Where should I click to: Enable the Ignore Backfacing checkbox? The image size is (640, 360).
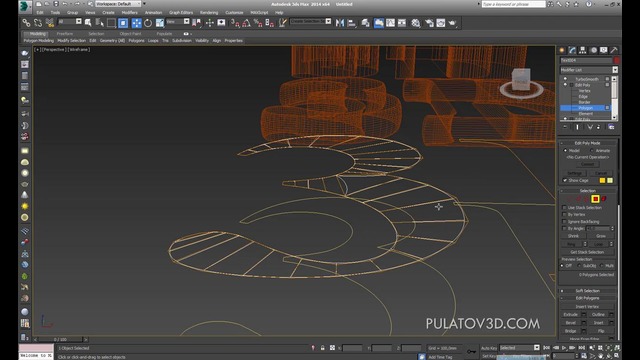coord(564,222)
